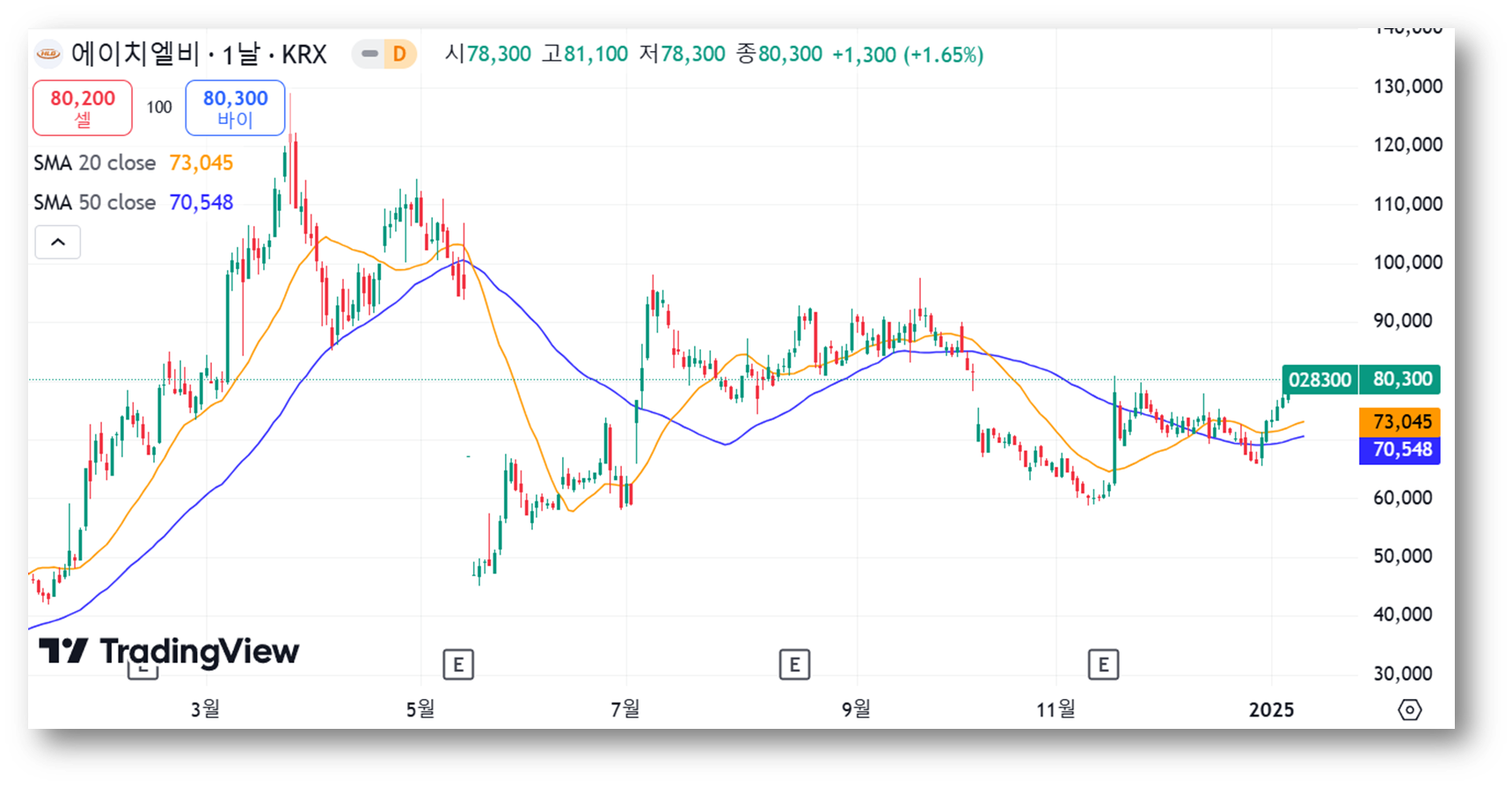
Task: Open the TradingView logo link
Action: point(169,651)
